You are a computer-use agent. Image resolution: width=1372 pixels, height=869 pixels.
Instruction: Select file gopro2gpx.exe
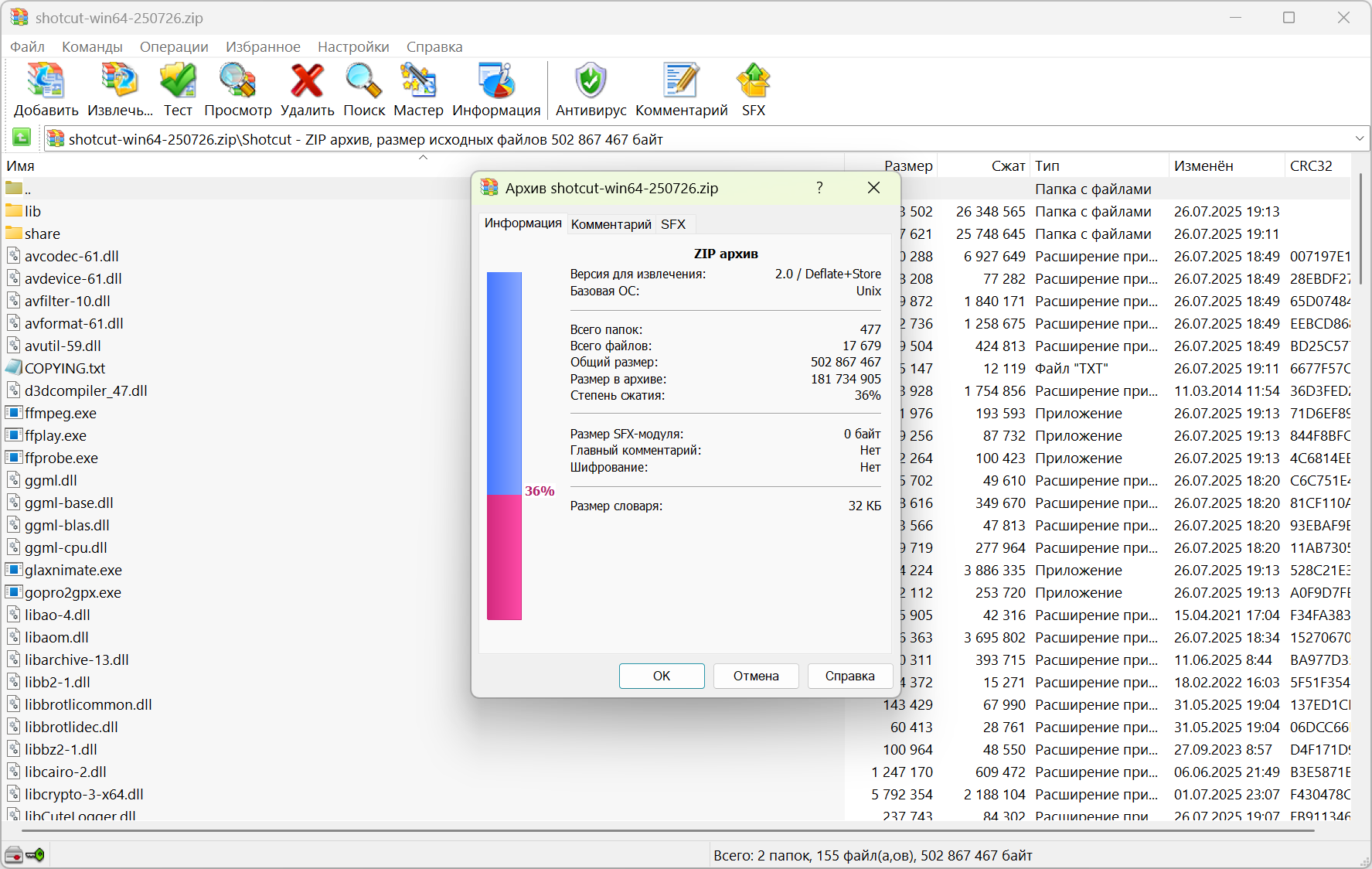tap(73, 592)
